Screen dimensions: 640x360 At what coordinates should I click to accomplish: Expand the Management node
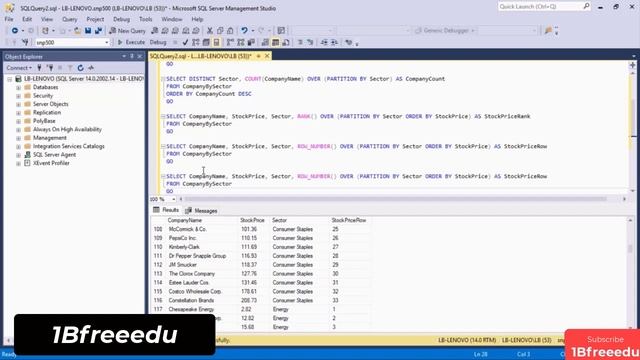(18, 138)
